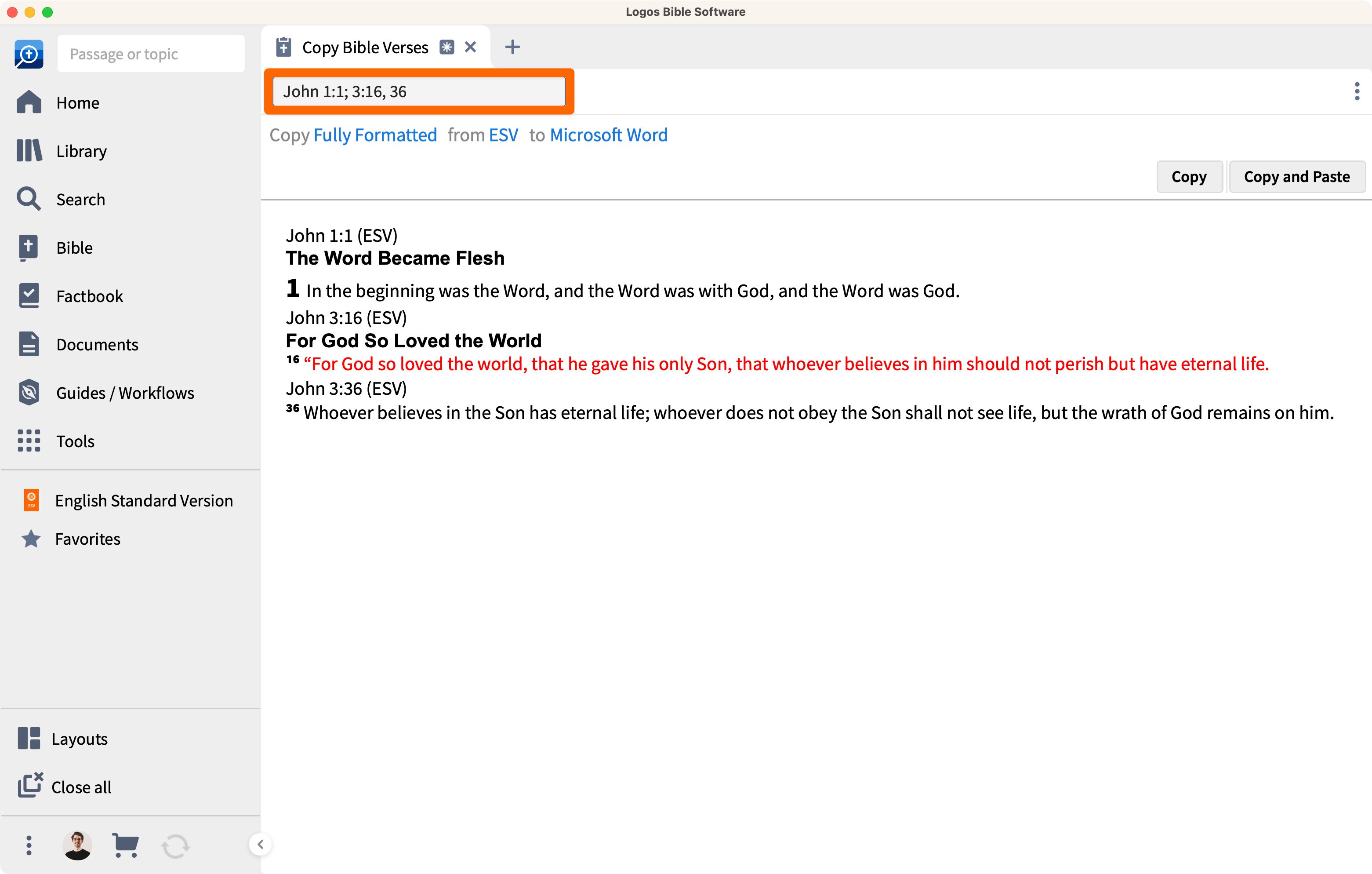
Task: Click the red John 3:16 verse text
Action: point(778,363)
